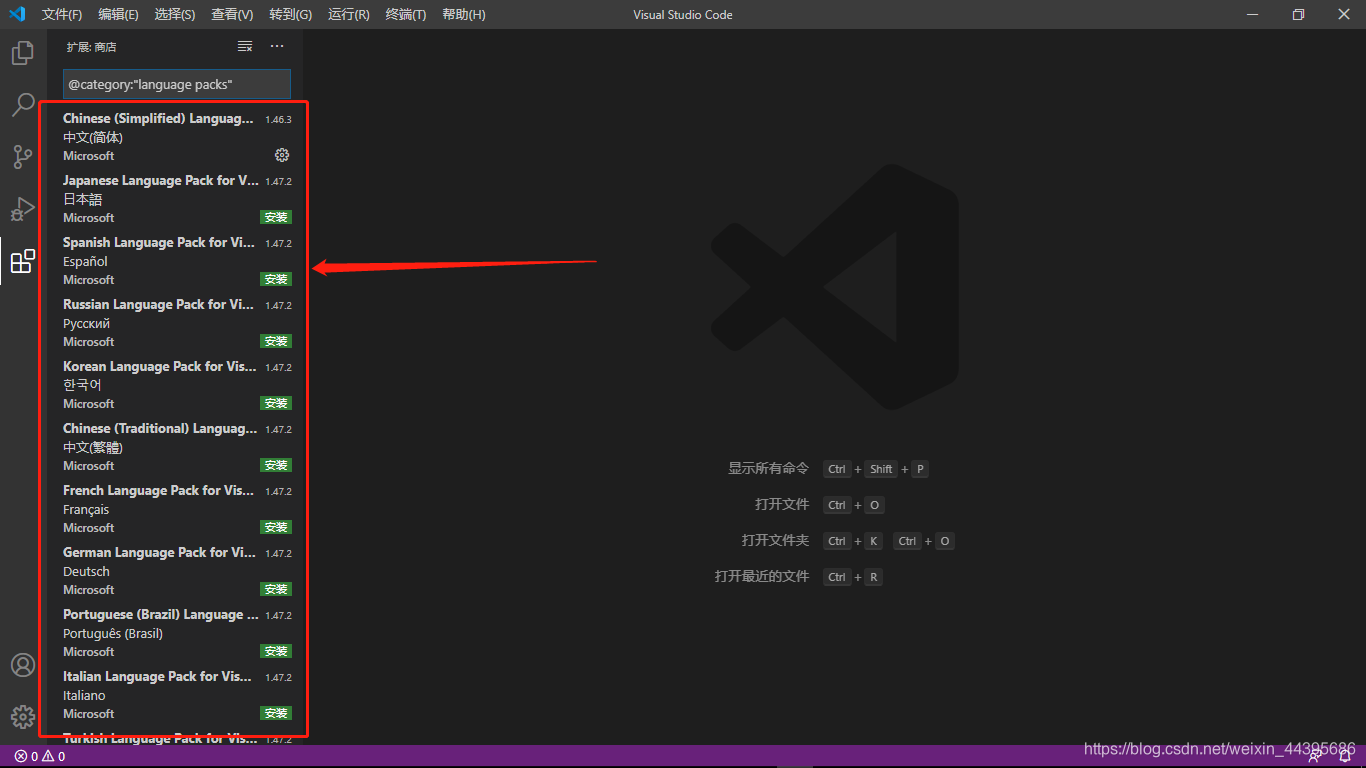Install the Spanish Language Pack
This screenshot has height=768, width=1366.
pos(276,279)
